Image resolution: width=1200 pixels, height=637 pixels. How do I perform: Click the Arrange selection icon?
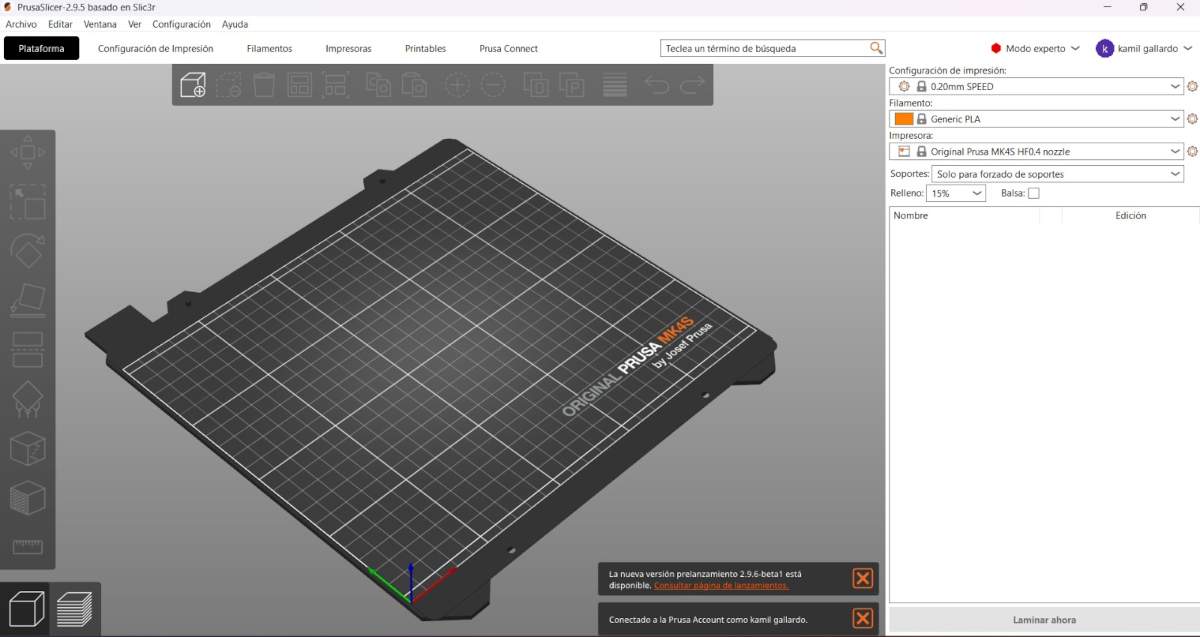[x=334, y=85]
